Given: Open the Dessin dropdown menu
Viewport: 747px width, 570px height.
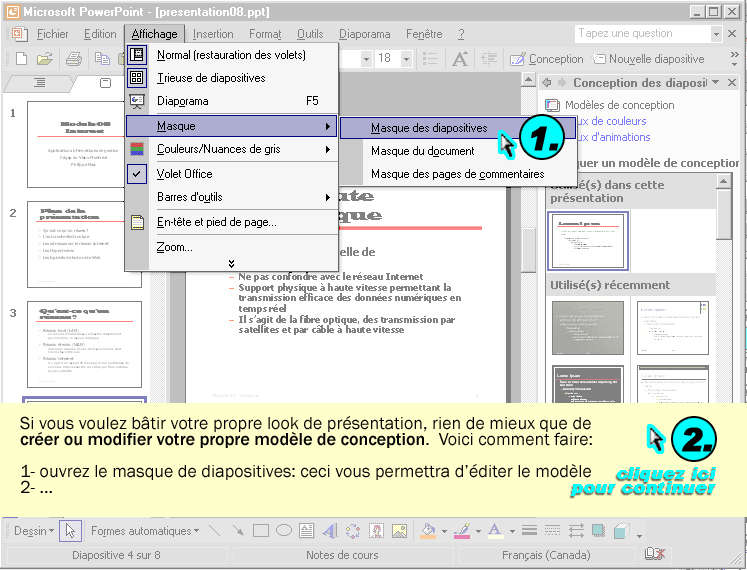Looking at the screenshot, I should [33, 530].
